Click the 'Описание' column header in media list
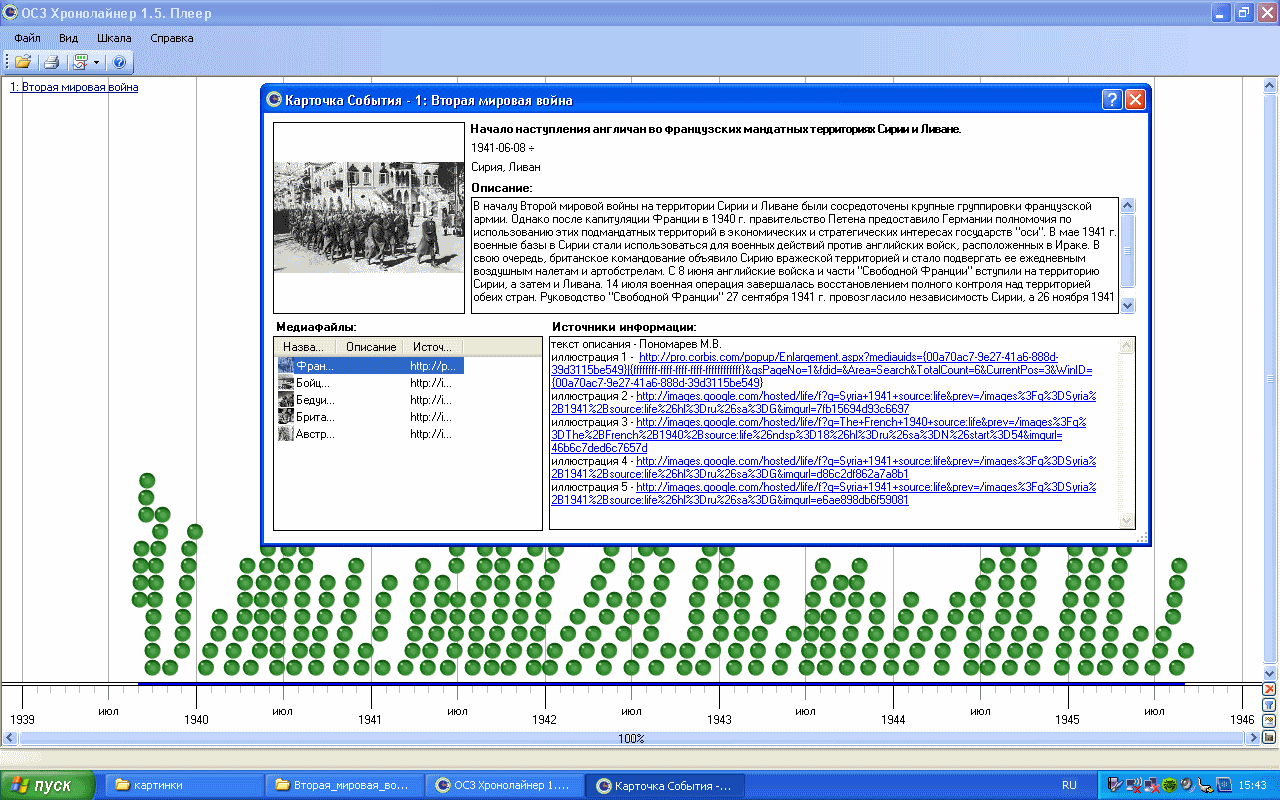This screenshot has width=1280, height=800. tap(370, 347)
